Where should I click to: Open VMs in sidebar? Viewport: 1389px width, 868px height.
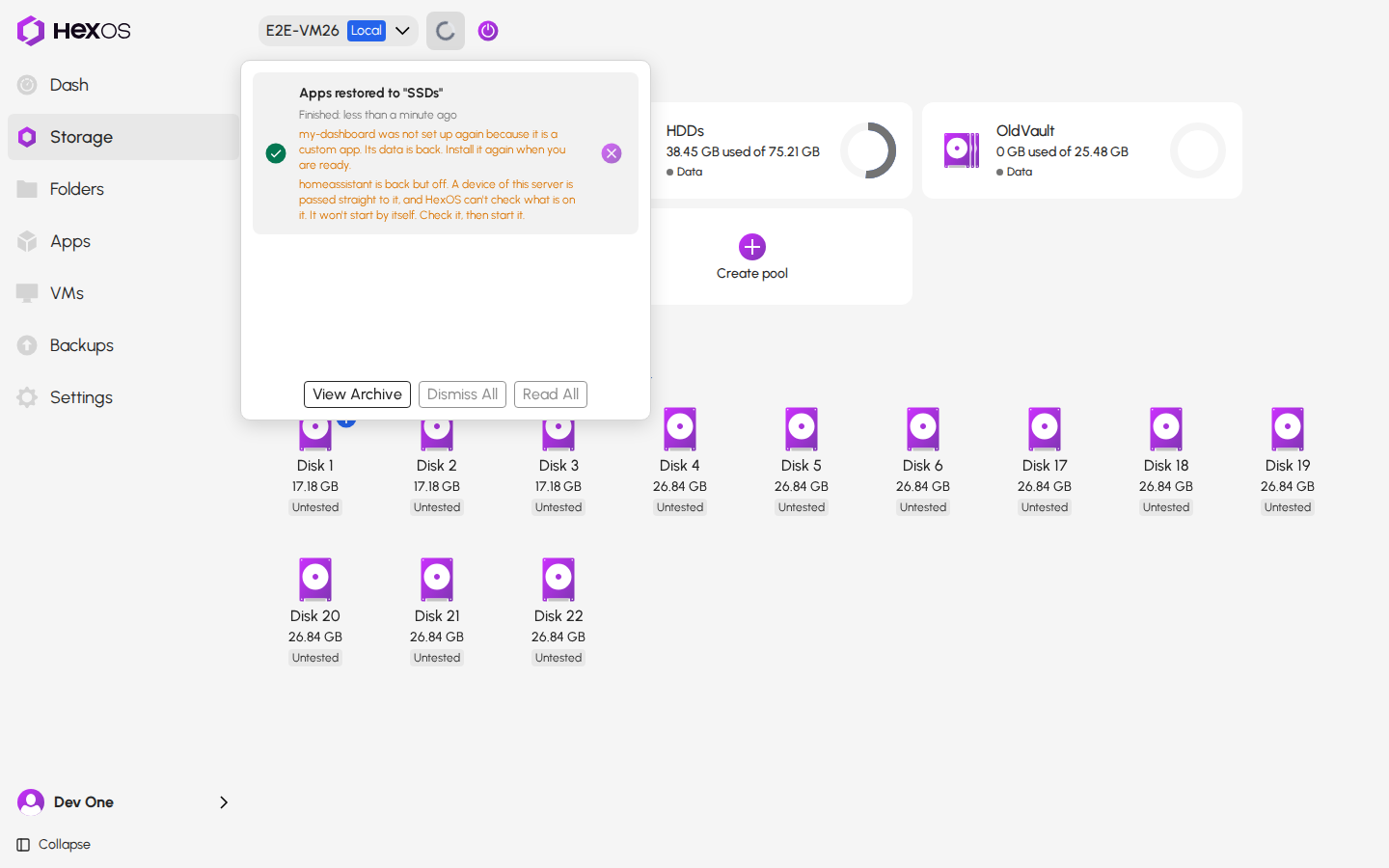pyautogui.click(x=123, y=293)
